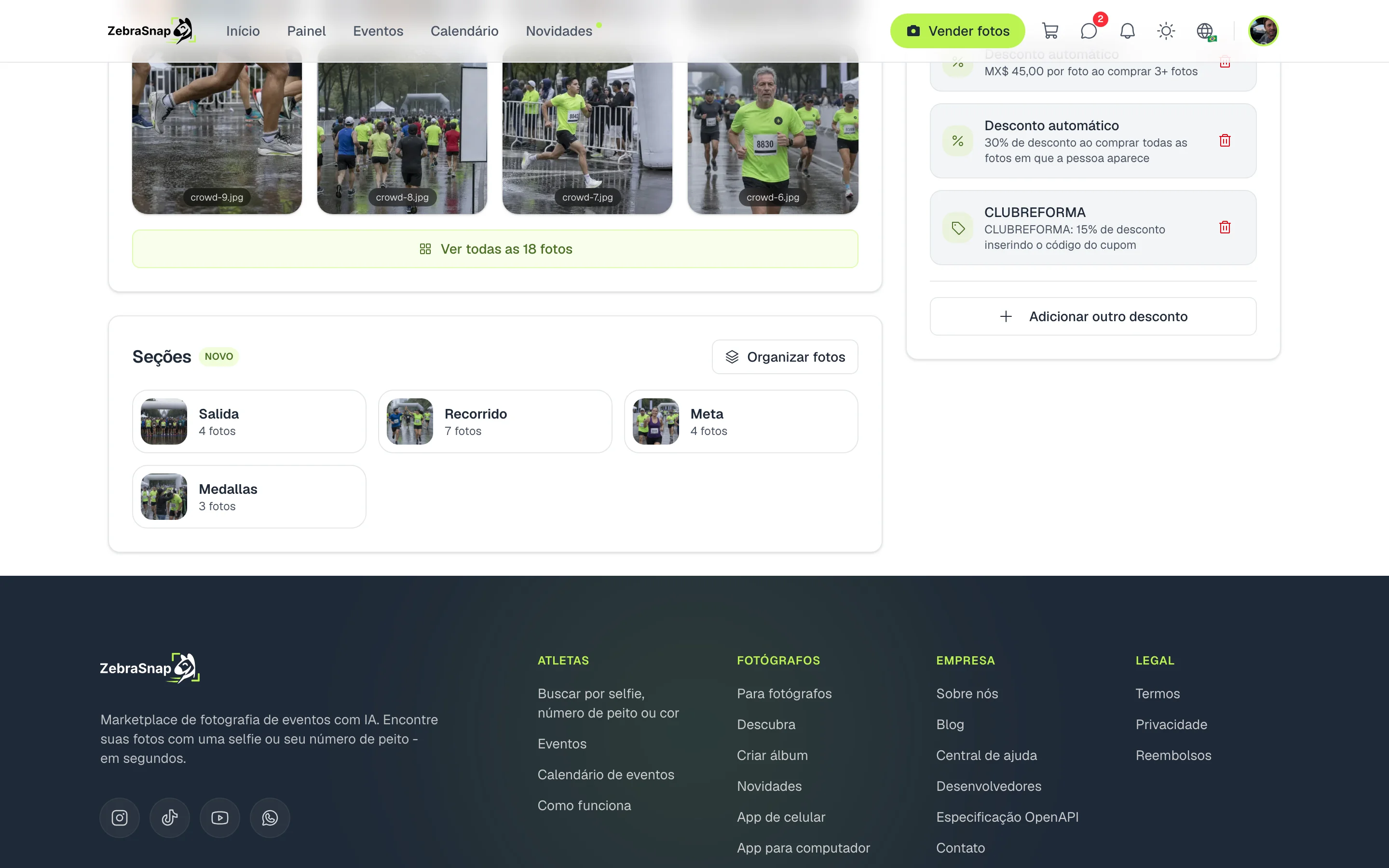
Task: Open the Recorrido section card
Action: tap(495, 421)
